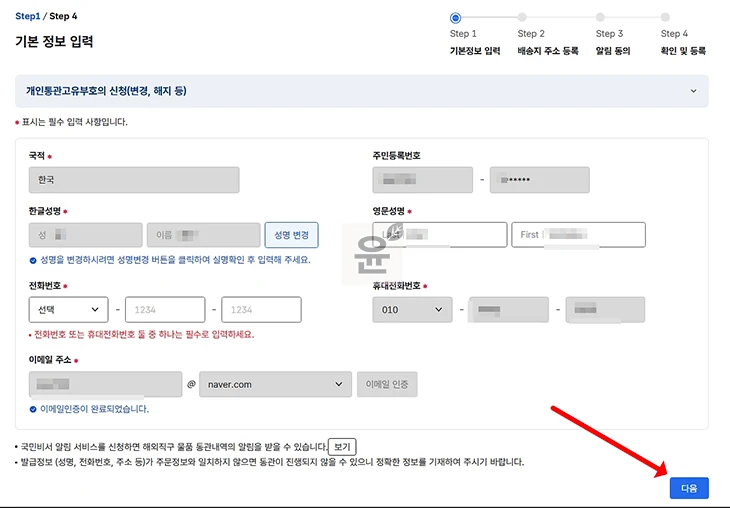Click the Step 4 progress indicator circle

(x=665, y=17)
